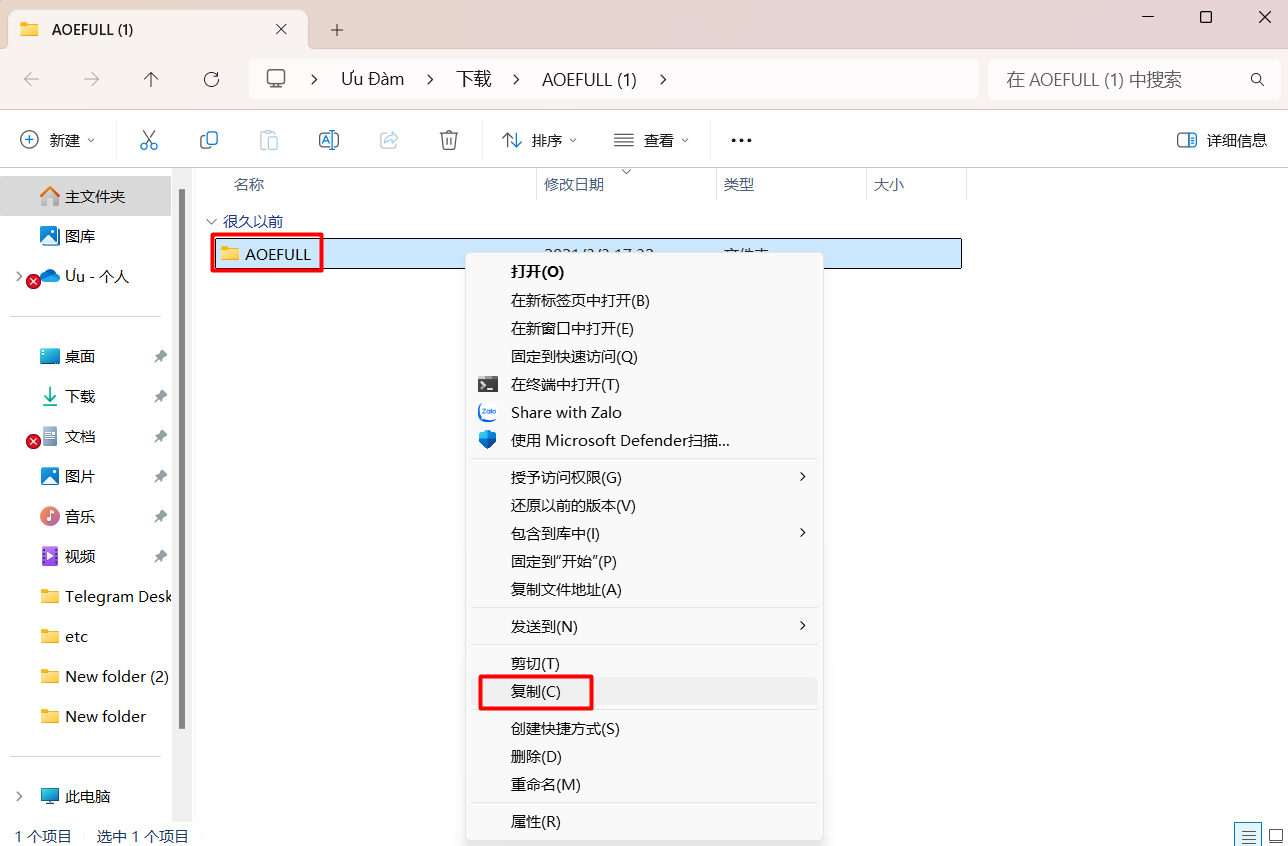
Task: Choose 在新窗口中打开(E)
Action: click(644, 328)
